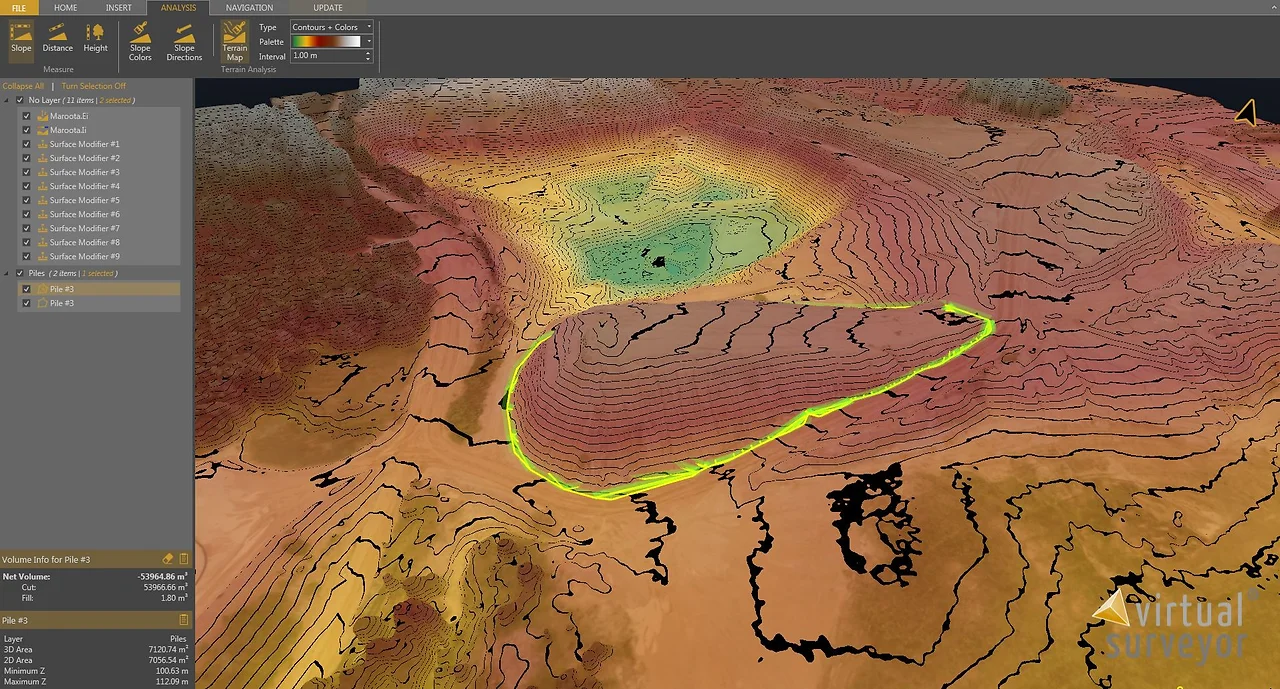Collapse the Piles group triangle

coord(8,273)
